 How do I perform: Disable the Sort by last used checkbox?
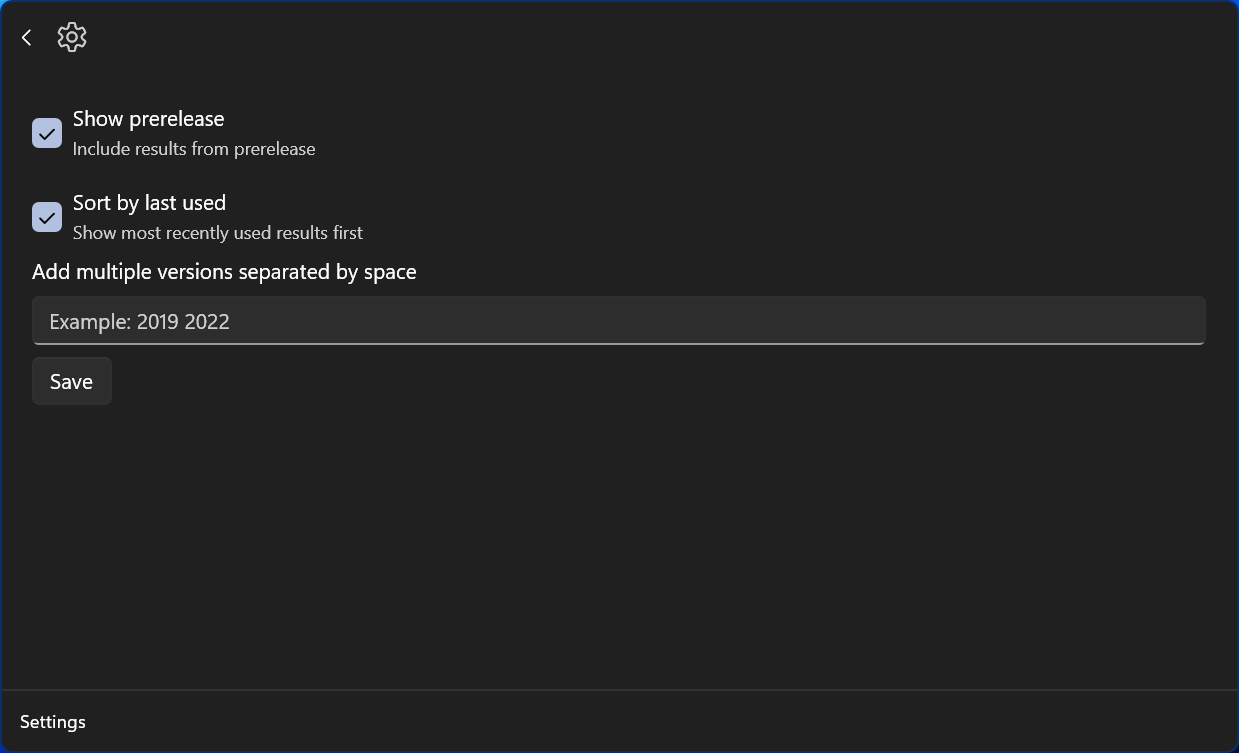coord(47,217)
